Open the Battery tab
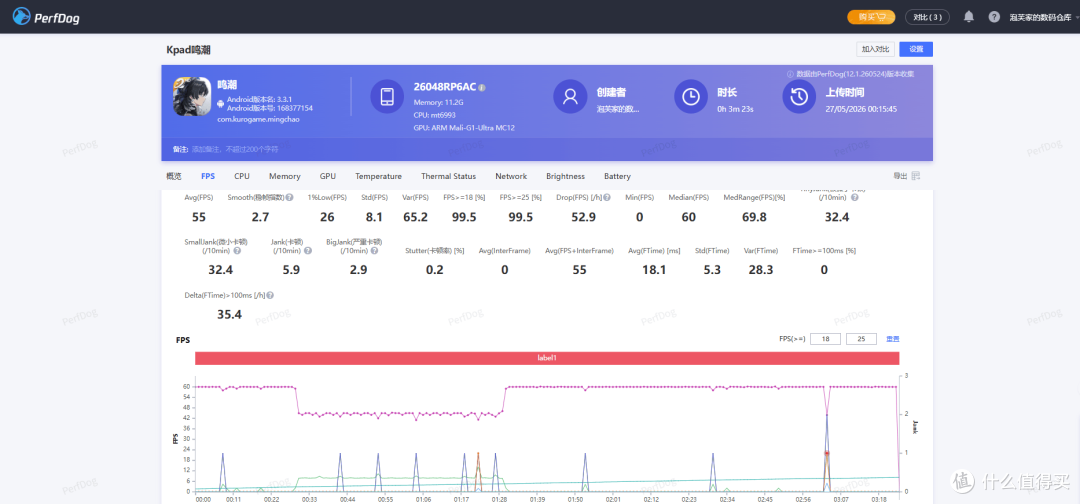 [x=617, y=176]
